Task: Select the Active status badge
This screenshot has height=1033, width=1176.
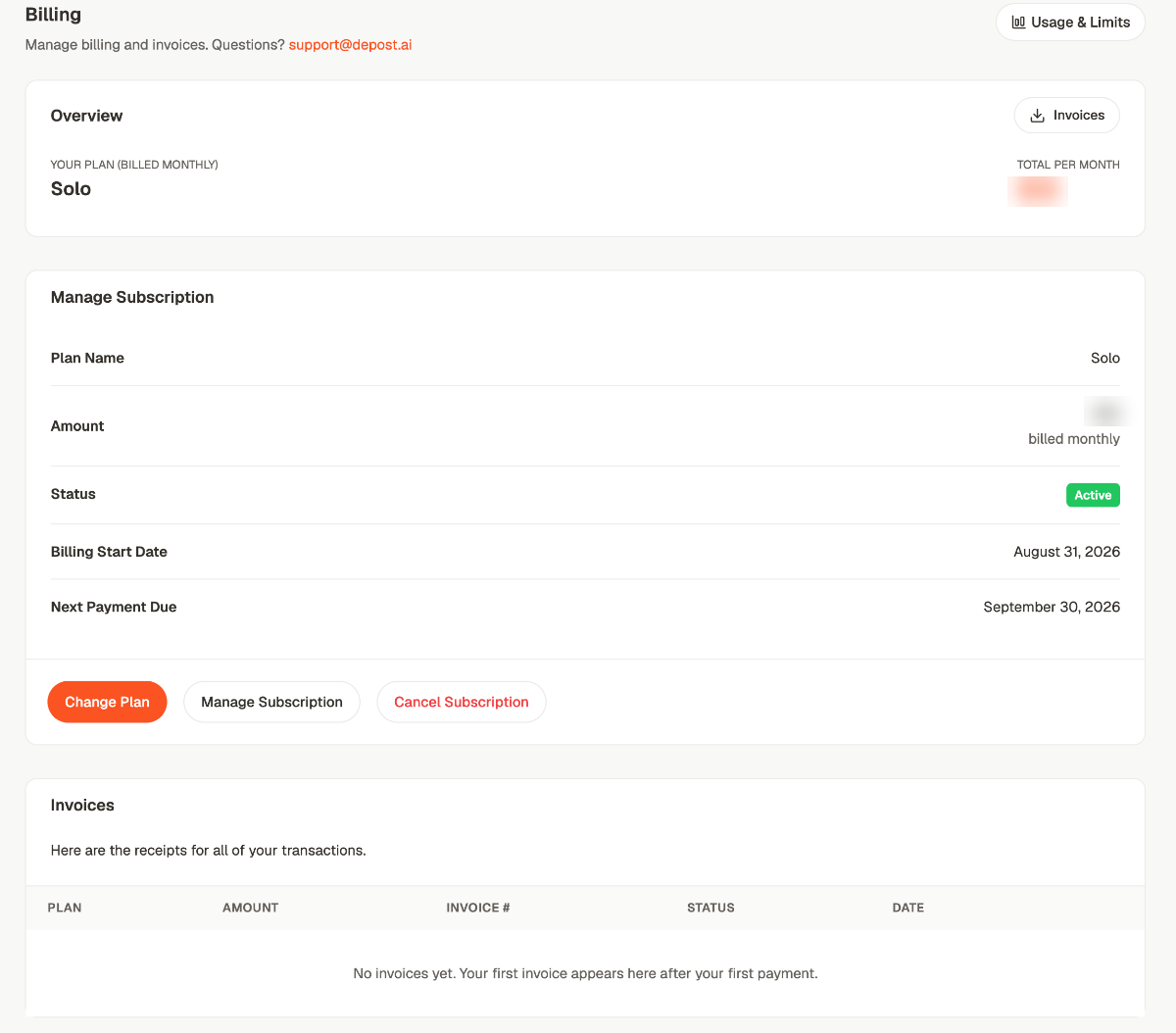Action: tap(1093, 495)
